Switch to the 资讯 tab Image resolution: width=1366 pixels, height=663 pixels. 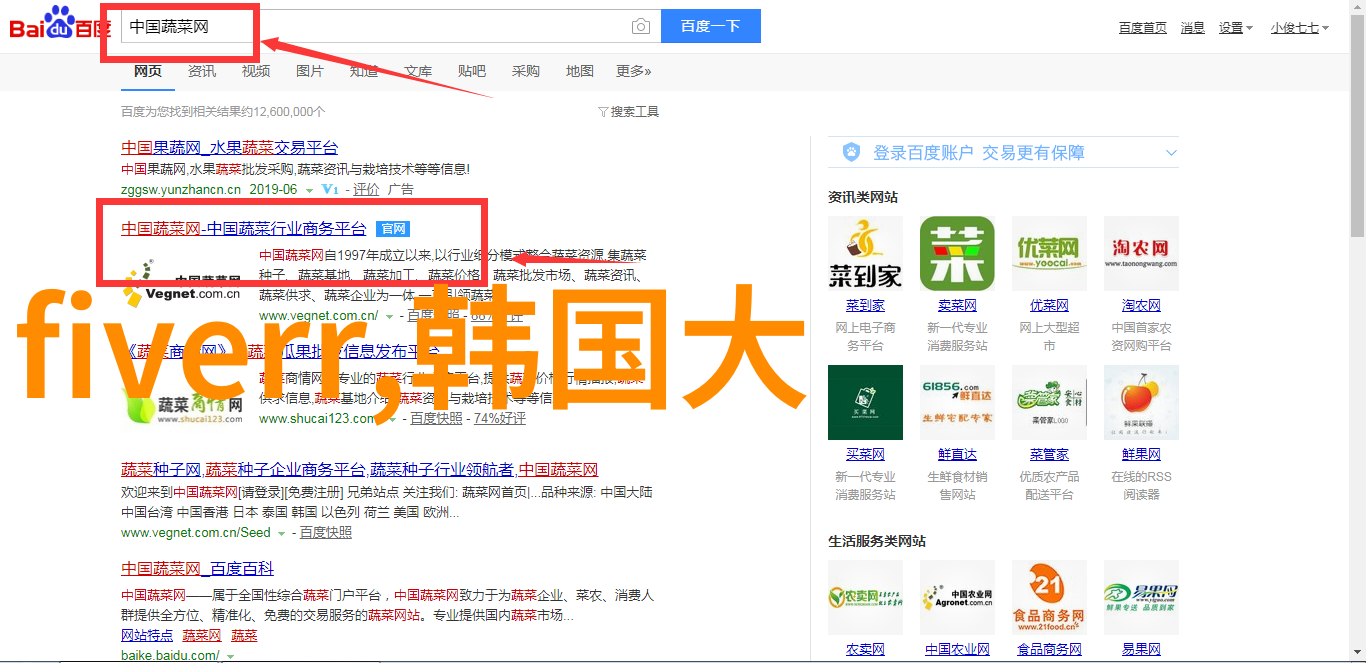coord(202,71)
